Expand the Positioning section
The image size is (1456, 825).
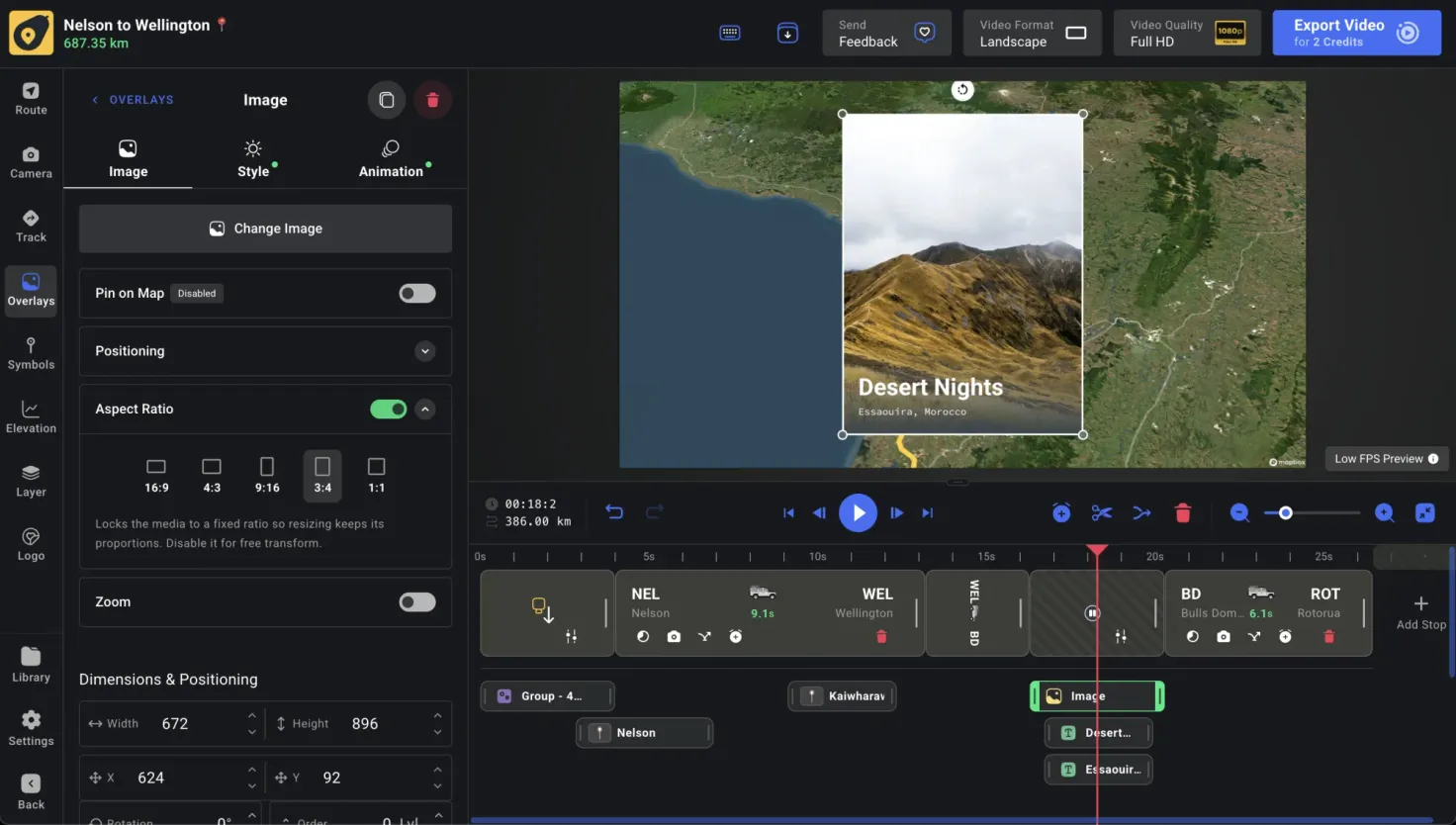click(425, 351)
